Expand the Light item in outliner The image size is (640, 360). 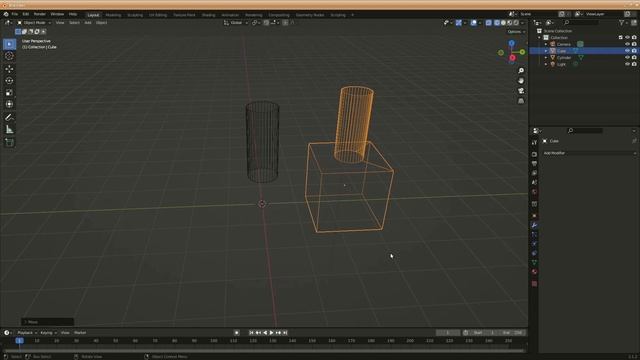coord(546,64)
